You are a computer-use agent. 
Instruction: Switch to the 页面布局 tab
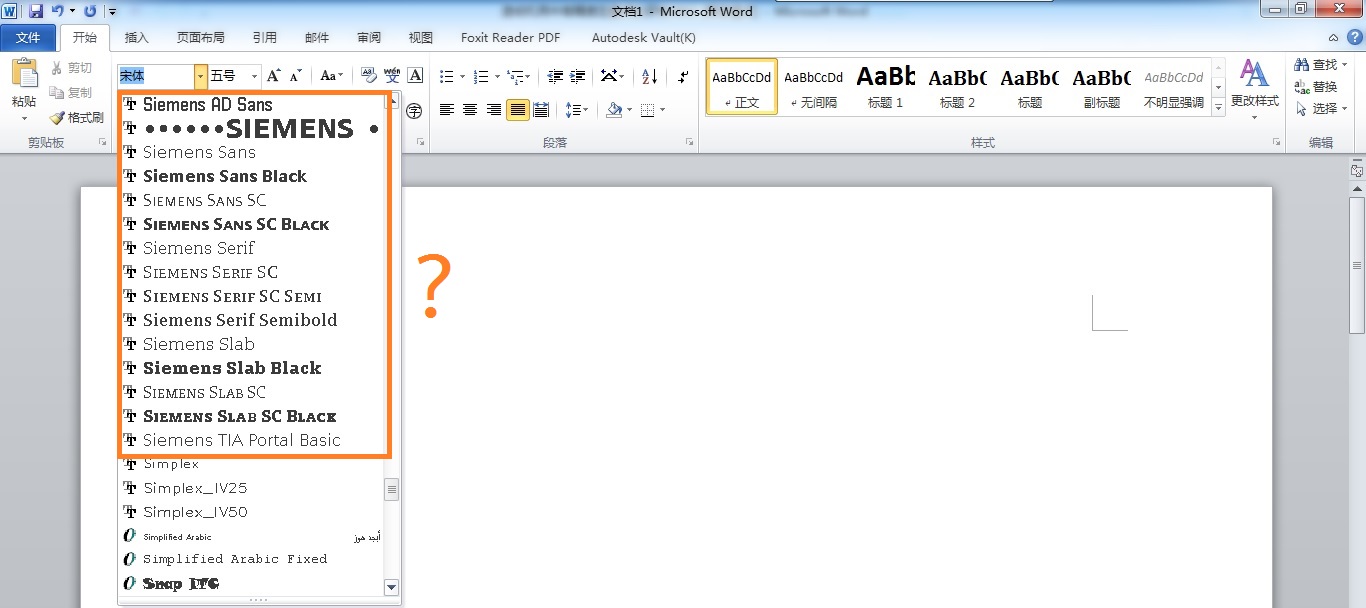pyautogui.click(x=200, y=38)
